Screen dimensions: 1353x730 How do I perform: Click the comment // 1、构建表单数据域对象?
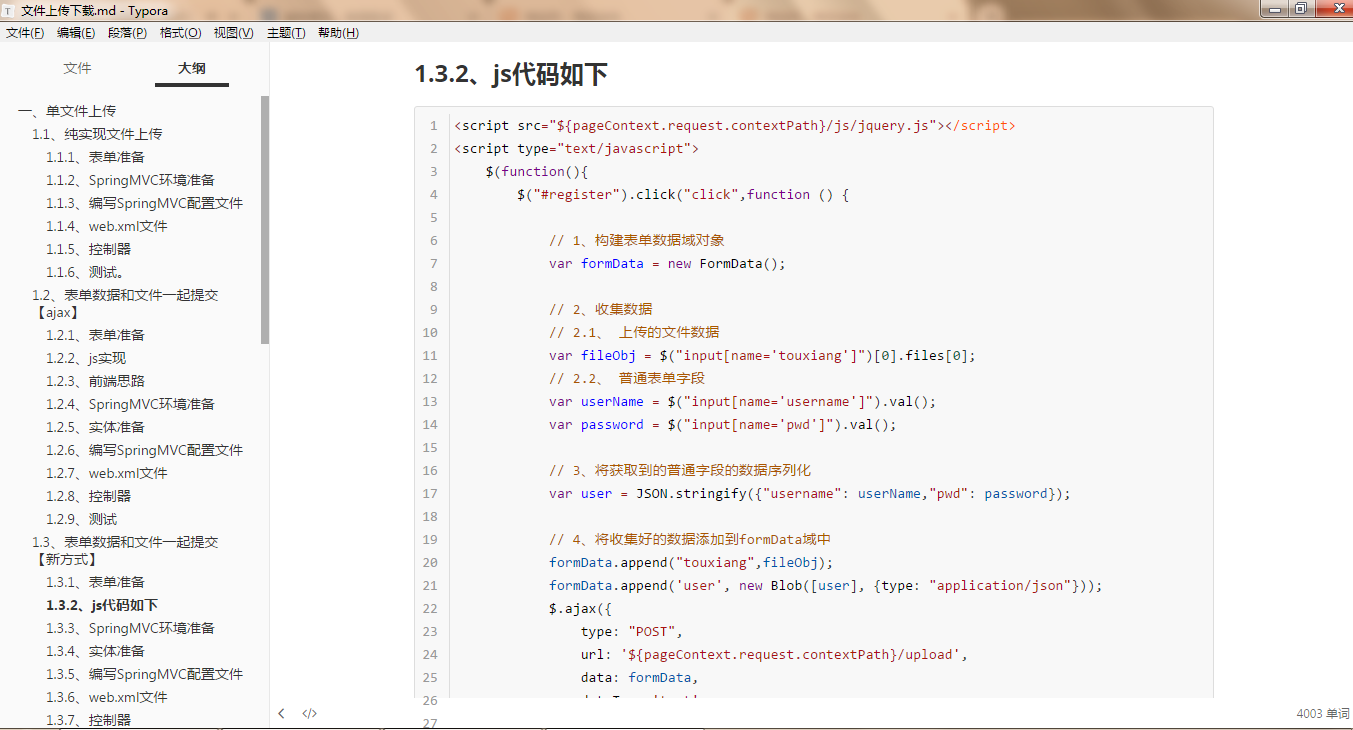coord(637,241)
